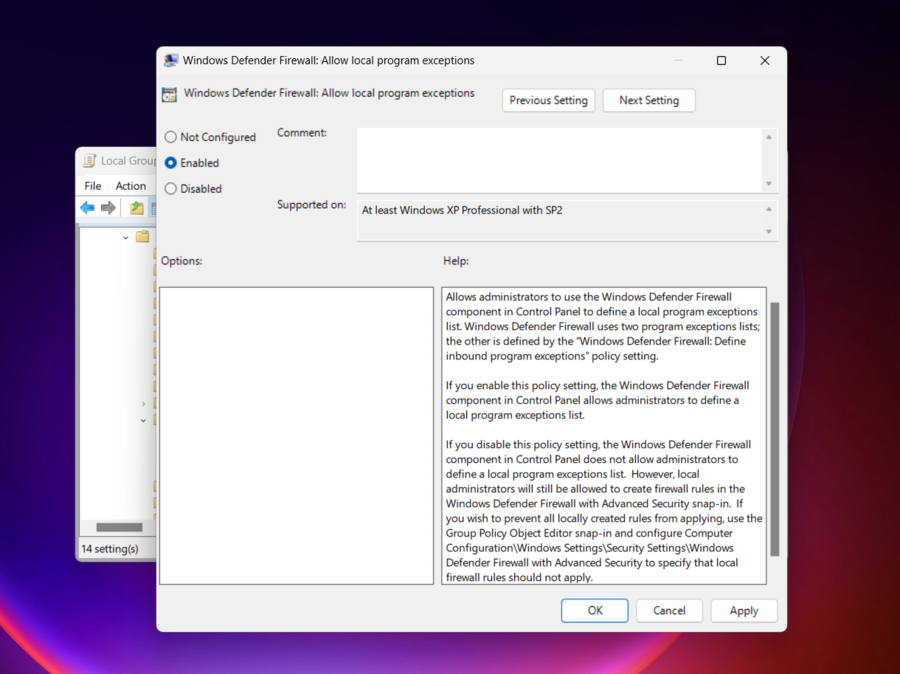Viewport: 900px width, 674px height.
Task: Go to Previous Setting
Action: (x=548, y=100)
